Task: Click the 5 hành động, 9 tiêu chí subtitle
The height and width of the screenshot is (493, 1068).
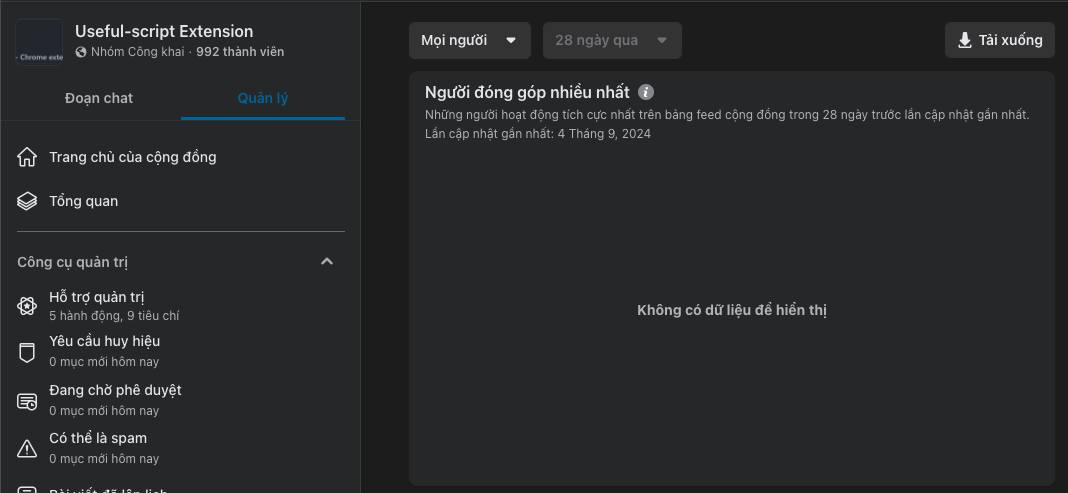Action: point(114,316)
